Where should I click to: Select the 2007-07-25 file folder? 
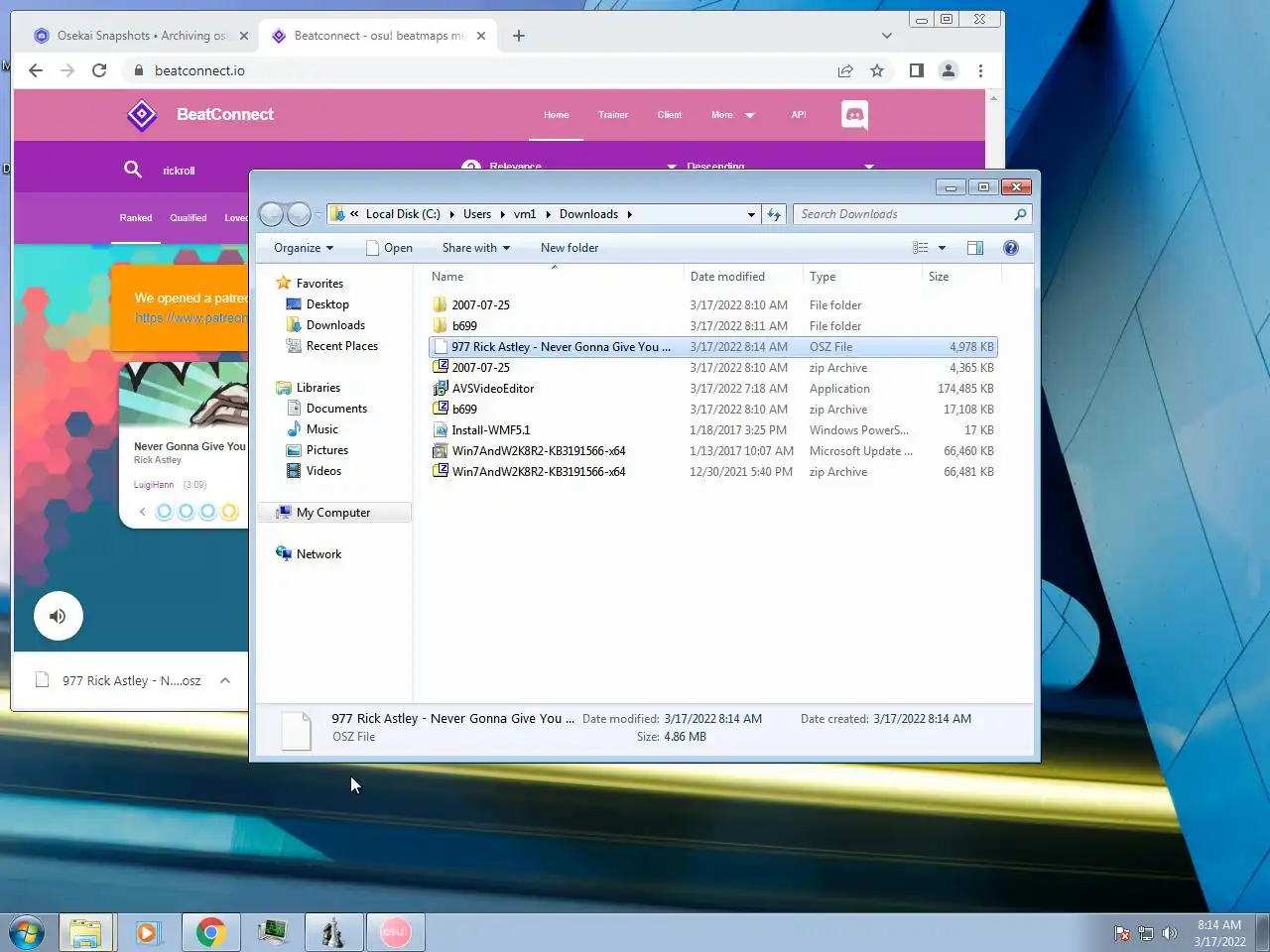pyautogui.click(x=712, y=305)
